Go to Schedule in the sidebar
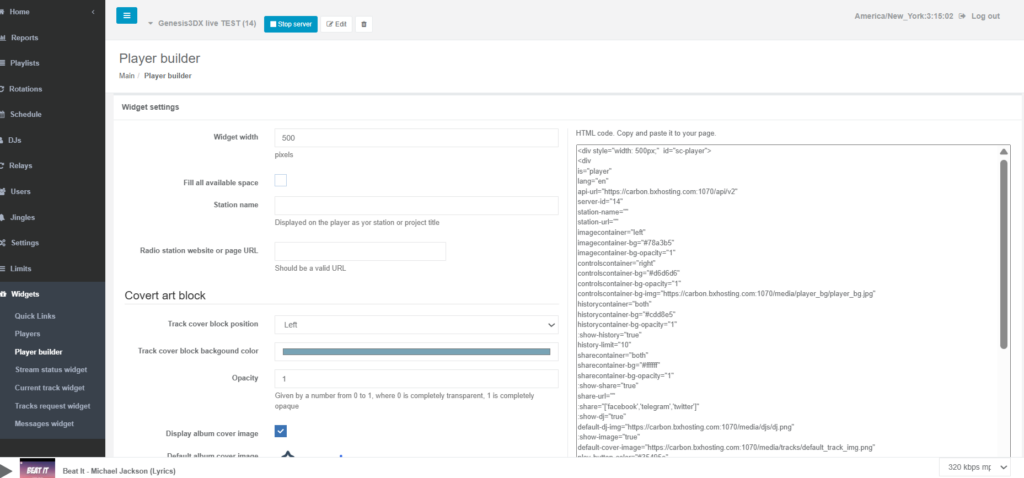The width and height of the screenshot is (1024, 478). 25,114
